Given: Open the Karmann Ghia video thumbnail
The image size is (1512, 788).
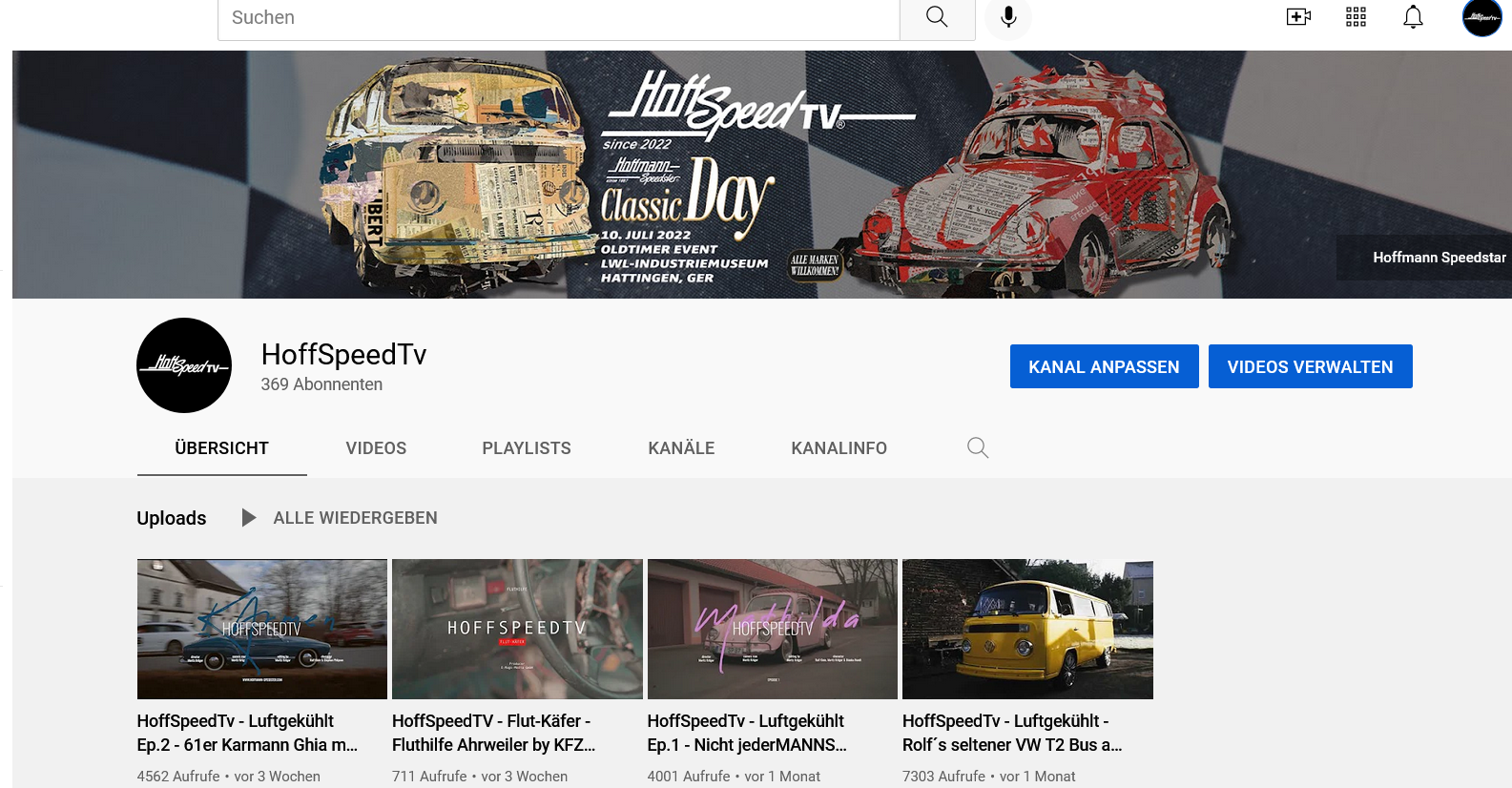Looking at the screenshot, I should (262, 630).
